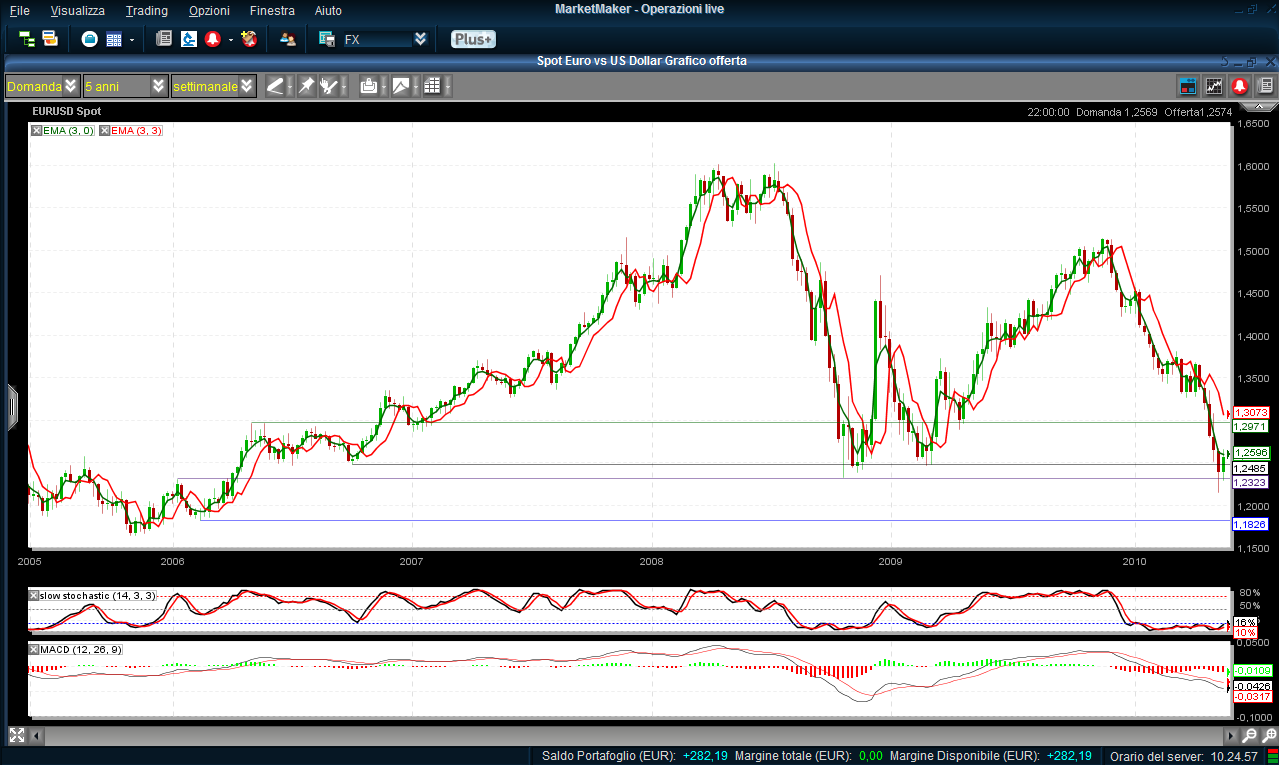Viewport: 1279px width, 765px height.
Task: Click the fit-chart expand icon at bottom left
Action: click(x=17, y=735)
